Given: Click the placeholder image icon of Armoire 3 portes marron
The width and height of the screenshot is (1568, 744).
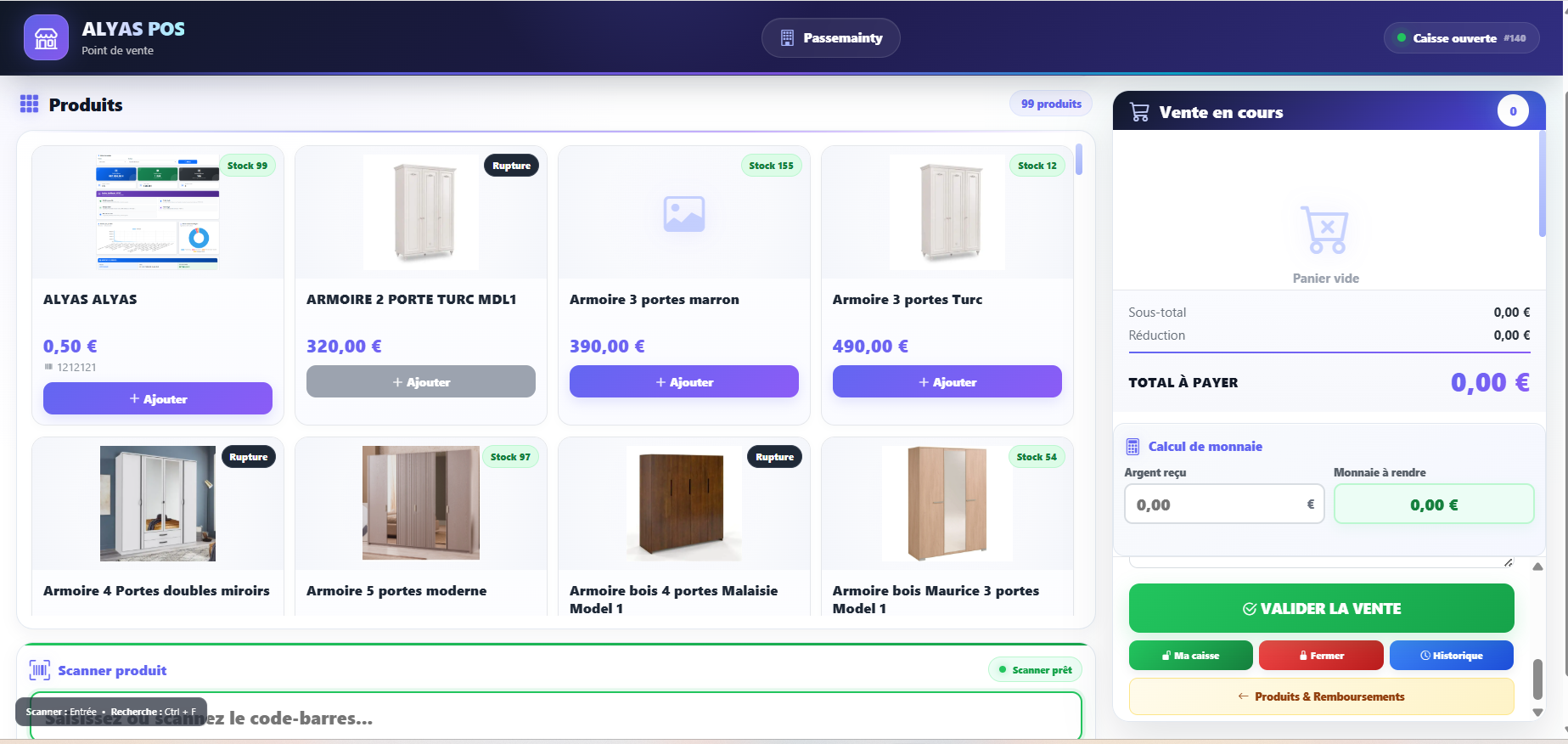Looking at the screenshot, I should point(684,214).
